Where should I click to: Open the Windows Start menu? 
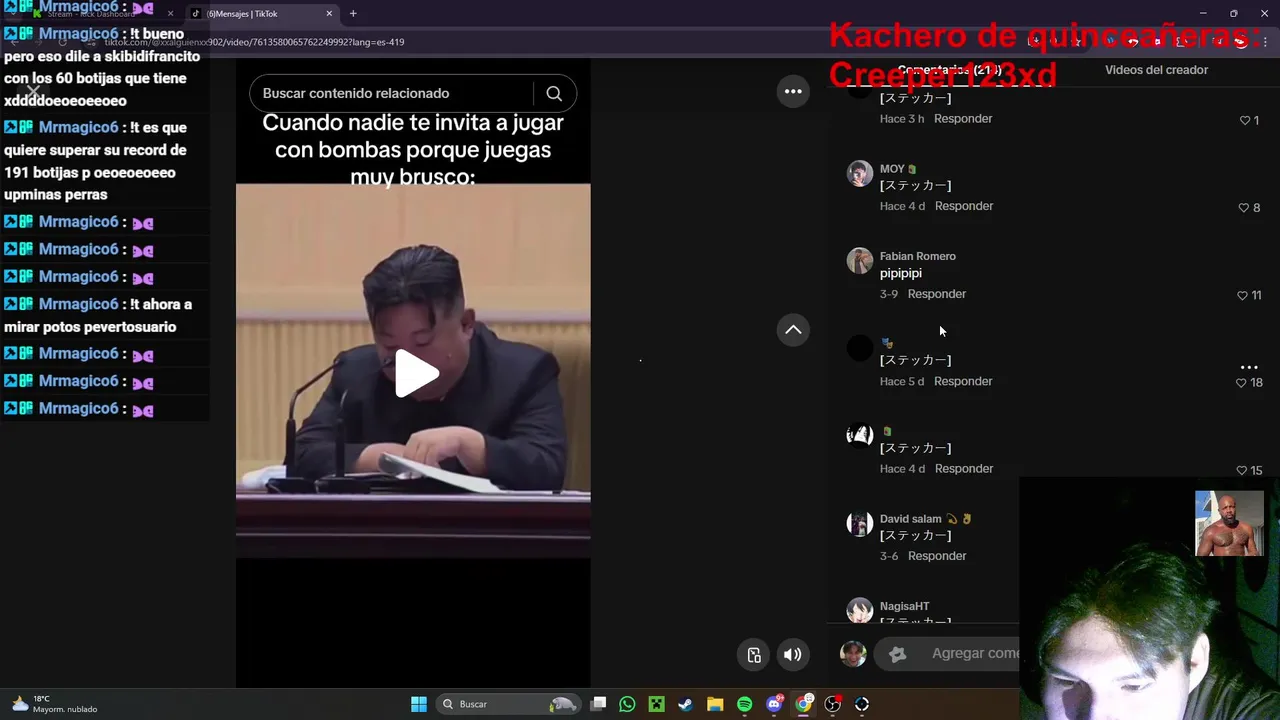tap(419, 704)
